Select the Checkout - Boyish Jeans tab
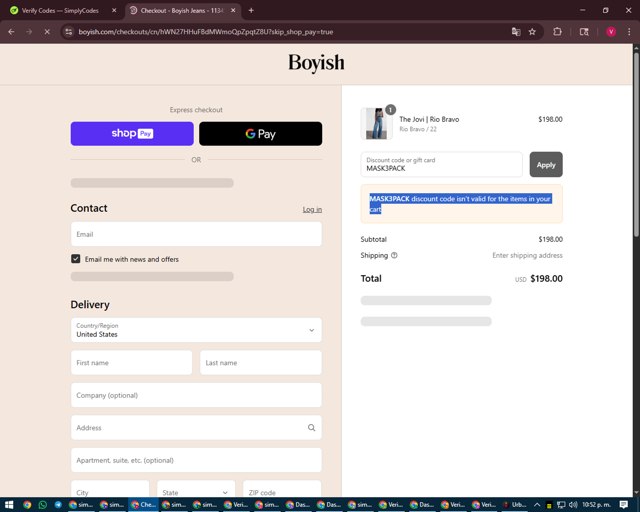 tap(182, 11)
